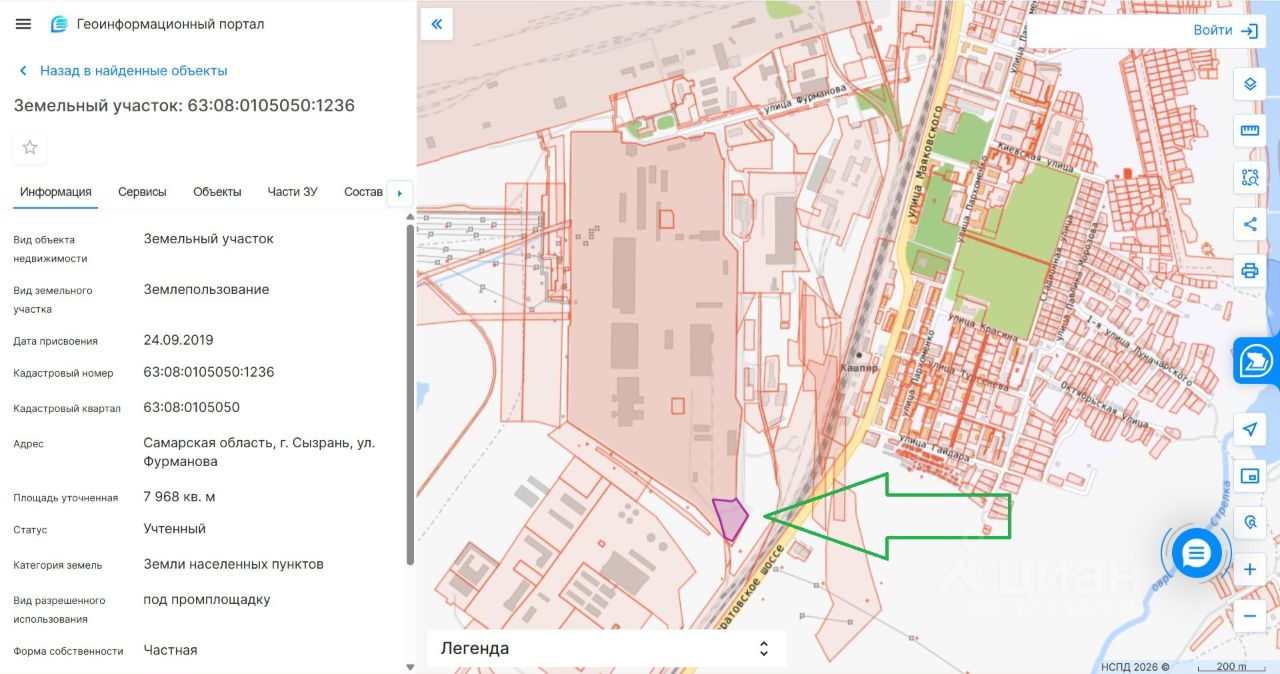Screen dimensions: 1280x674
Task: Click the location search tool icon
Action: 1249,522
